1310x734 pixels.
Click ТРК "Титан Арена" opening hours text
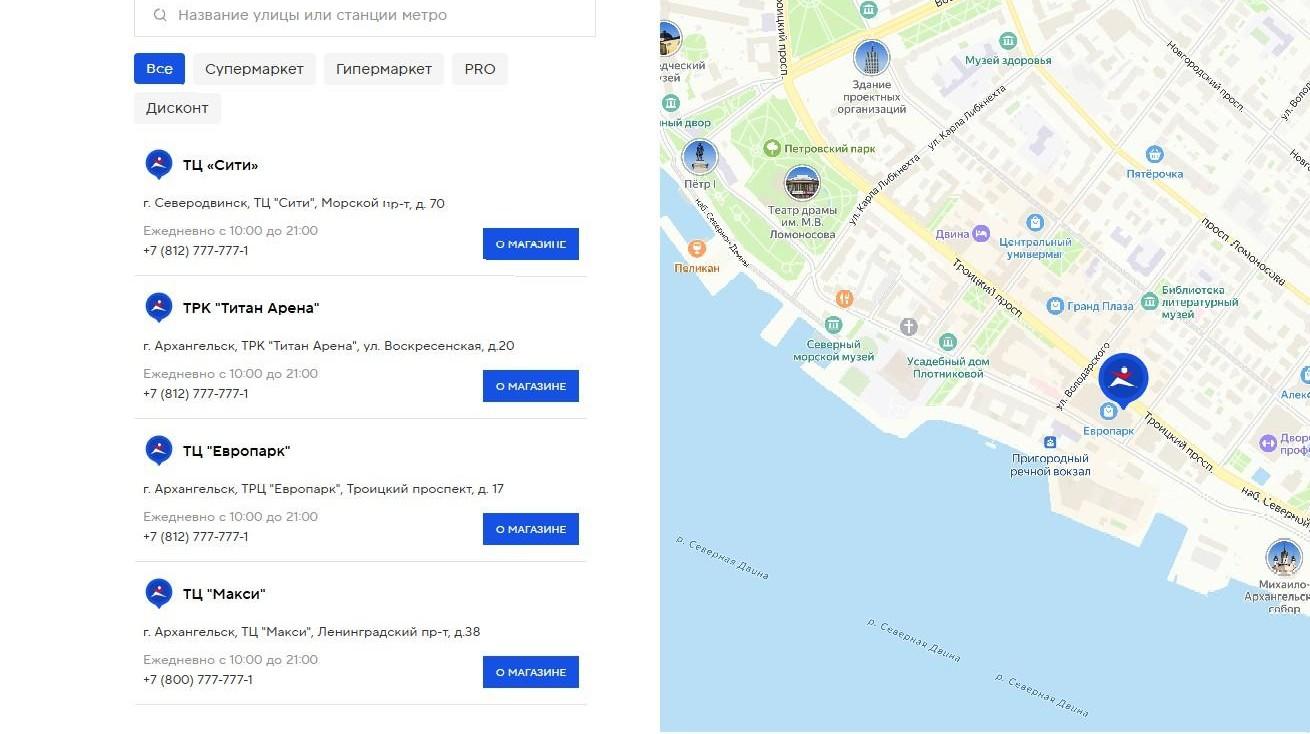230,374
